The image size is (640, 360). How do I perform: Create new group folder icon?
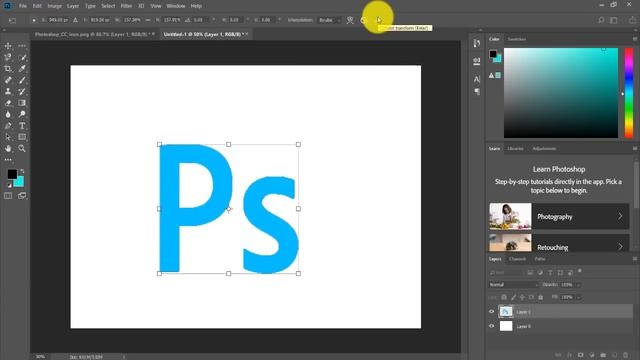click(603, 355)
